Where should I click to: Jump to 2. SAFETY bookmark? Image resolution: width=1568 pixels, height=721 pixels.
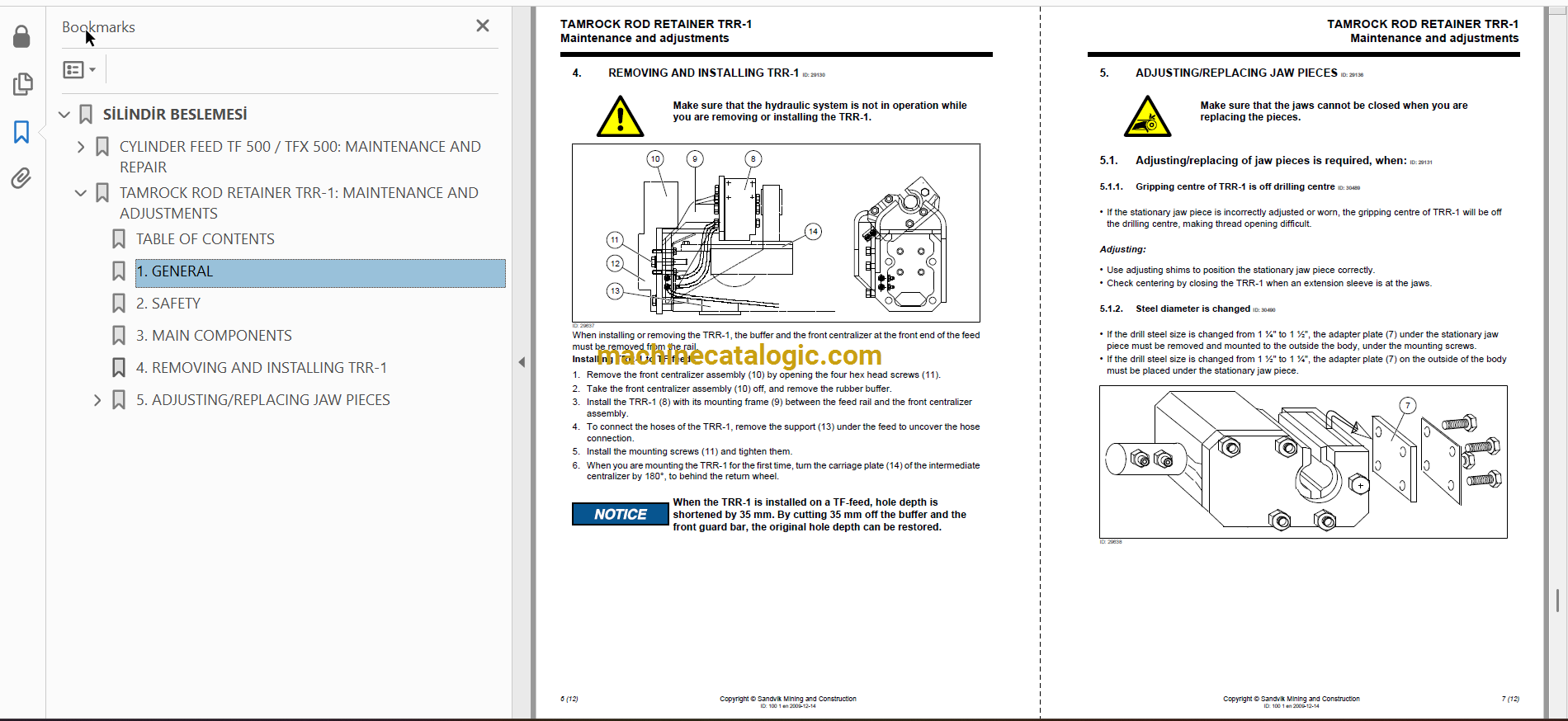(168, 304)
